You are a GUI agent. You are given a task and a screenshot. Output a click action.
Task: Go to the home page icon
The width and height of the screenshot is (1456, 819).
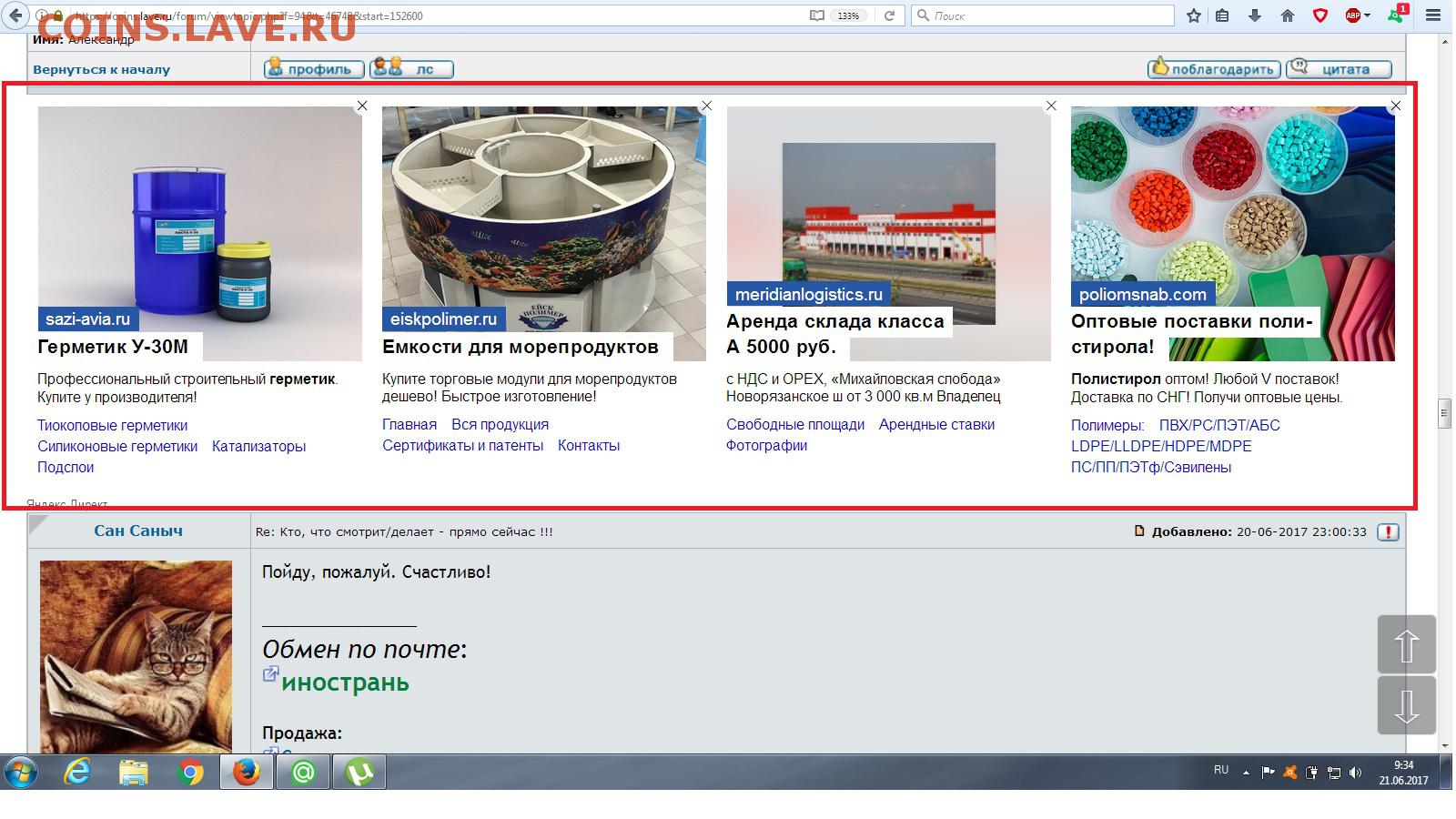coord(1287,15)
